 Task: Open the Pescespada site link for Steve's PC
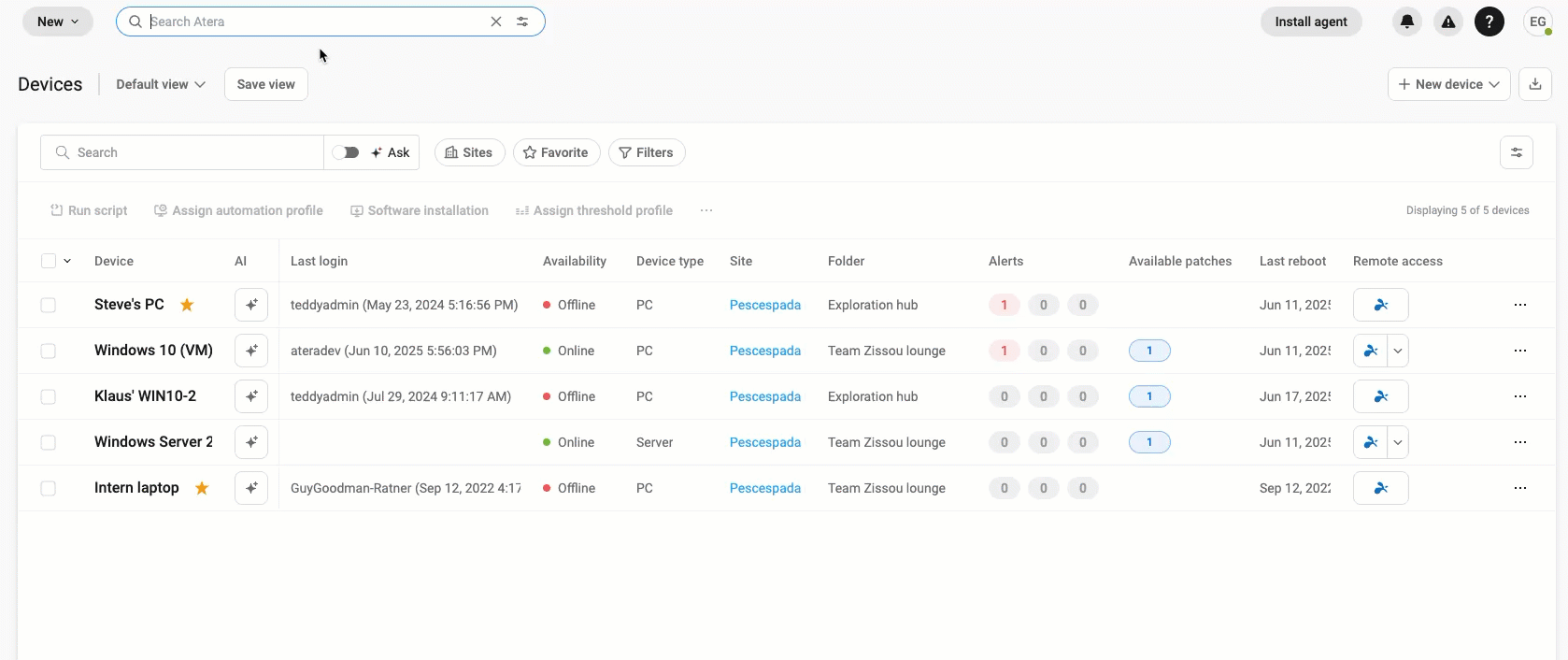point(765,305)
